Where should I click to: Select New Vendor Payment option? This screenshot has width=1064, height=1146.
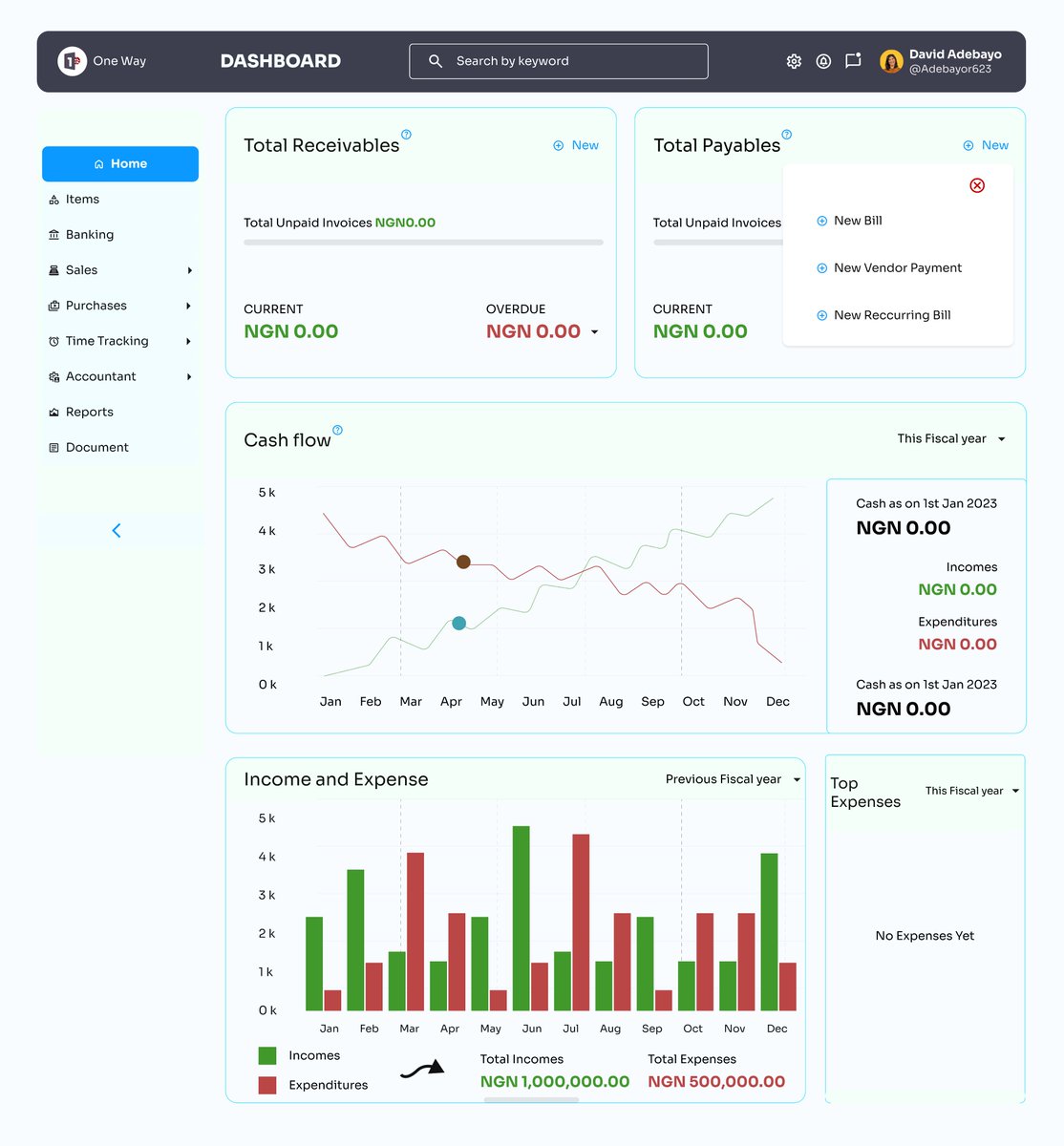(889, 268)
